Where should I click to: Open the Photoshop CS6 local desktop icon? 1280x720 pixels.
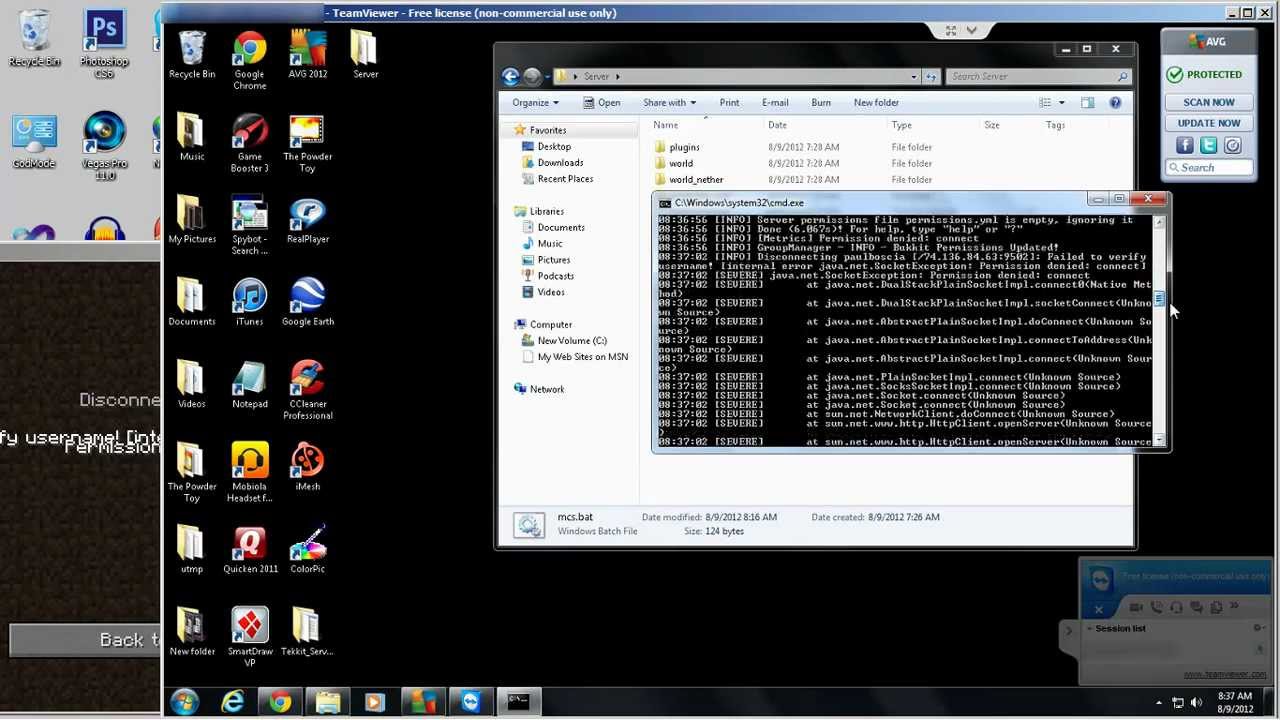(104, 45)
